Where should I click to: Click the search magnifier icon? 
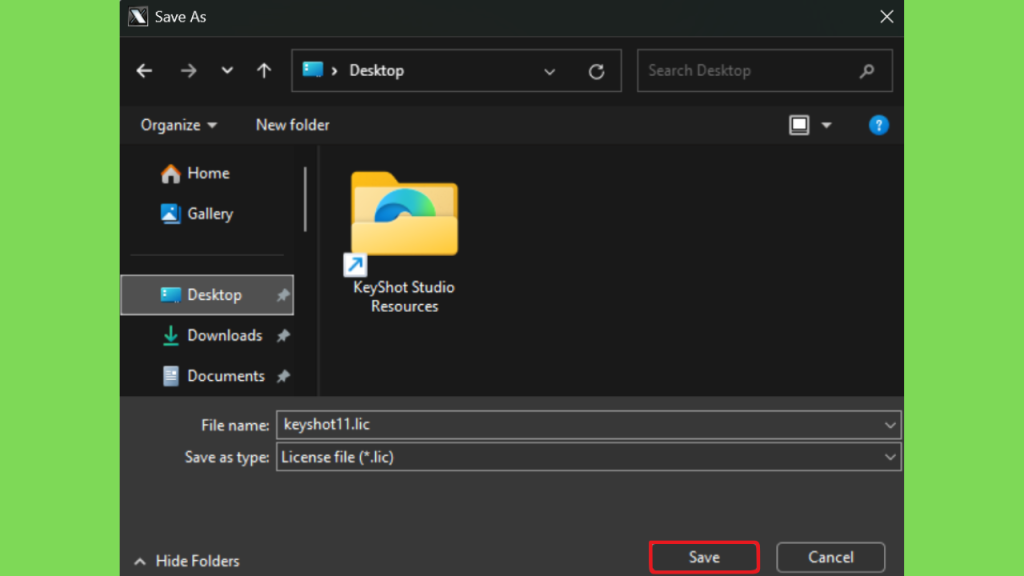pos(867,71)
